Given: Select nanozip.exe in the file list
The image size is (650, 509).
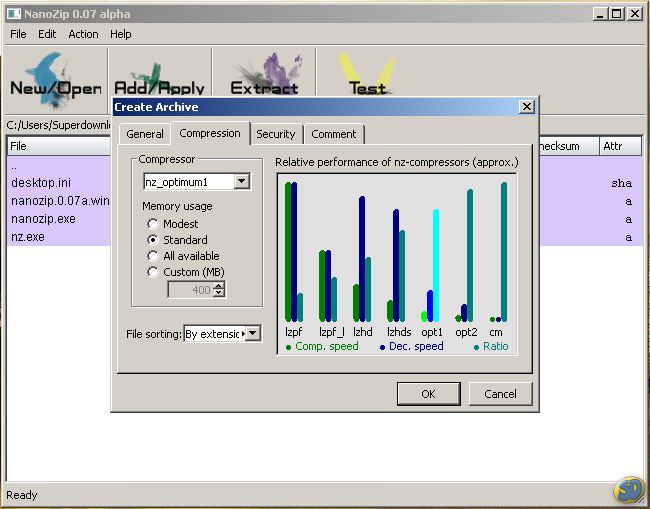Looking at the screenshot, I should (44, 219).
